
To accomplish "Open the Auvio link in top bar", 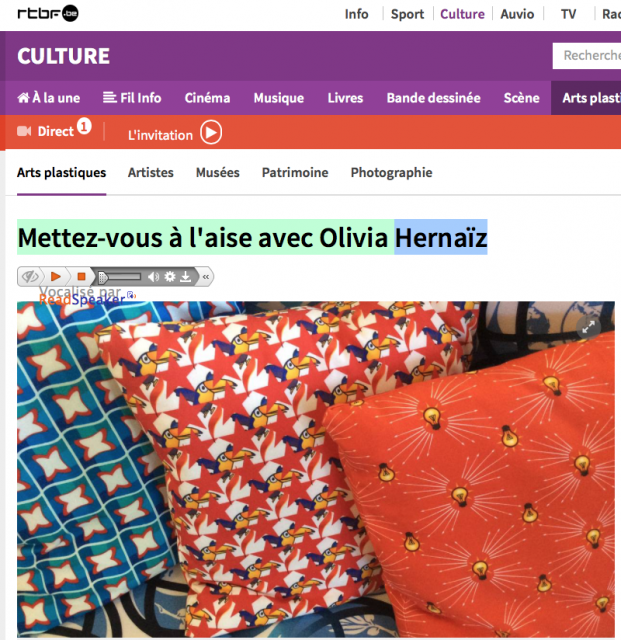I will coord(517,14).
